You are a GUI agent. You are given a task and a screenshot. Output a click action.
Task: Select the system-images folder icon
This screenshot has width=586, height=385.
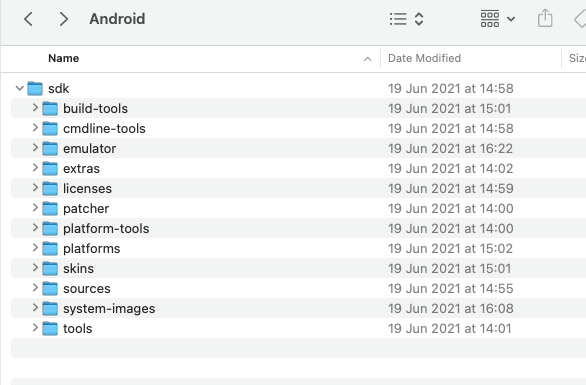[50, 308]
